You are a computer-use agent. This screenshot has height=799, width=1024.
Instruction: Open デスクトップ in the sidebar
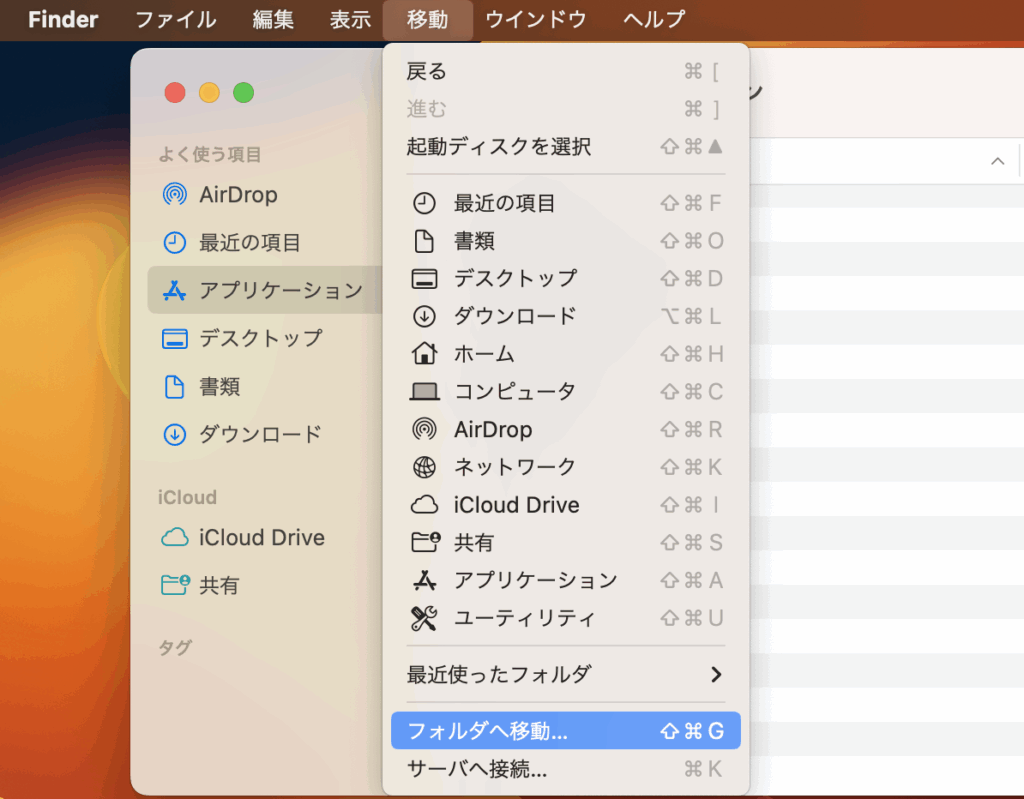pos(260,339)
